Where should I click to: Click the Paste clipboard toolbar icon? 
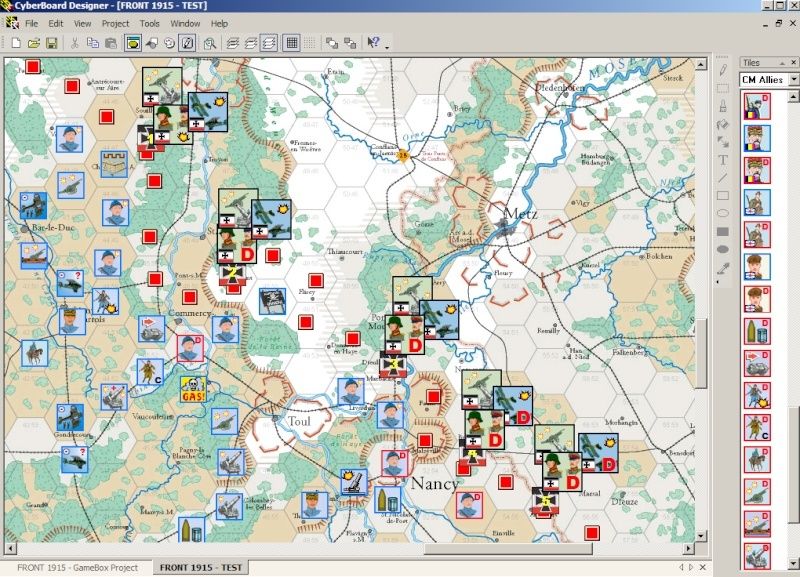(110, 43)
